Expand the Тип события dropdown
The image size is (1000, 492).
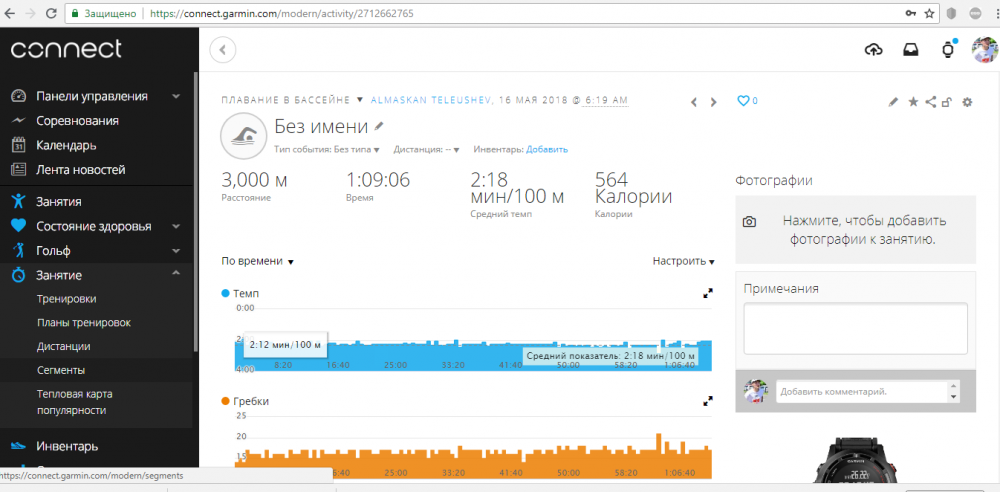coord(327,149)
